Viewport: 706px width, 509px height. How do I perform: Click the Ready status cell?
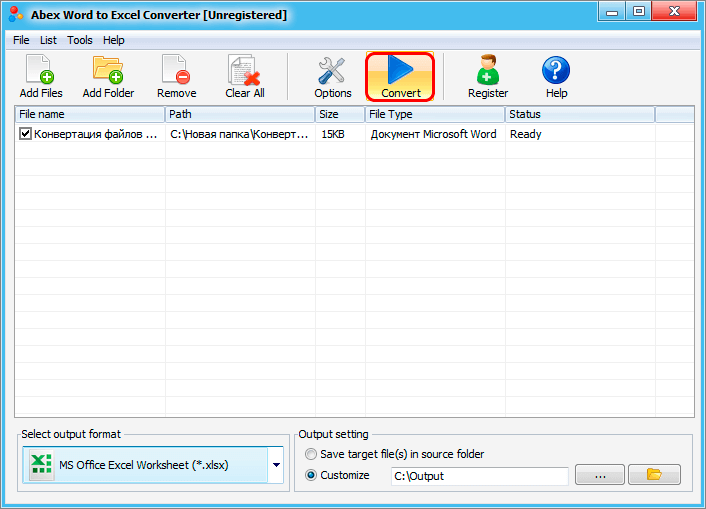tap(525, 134)
